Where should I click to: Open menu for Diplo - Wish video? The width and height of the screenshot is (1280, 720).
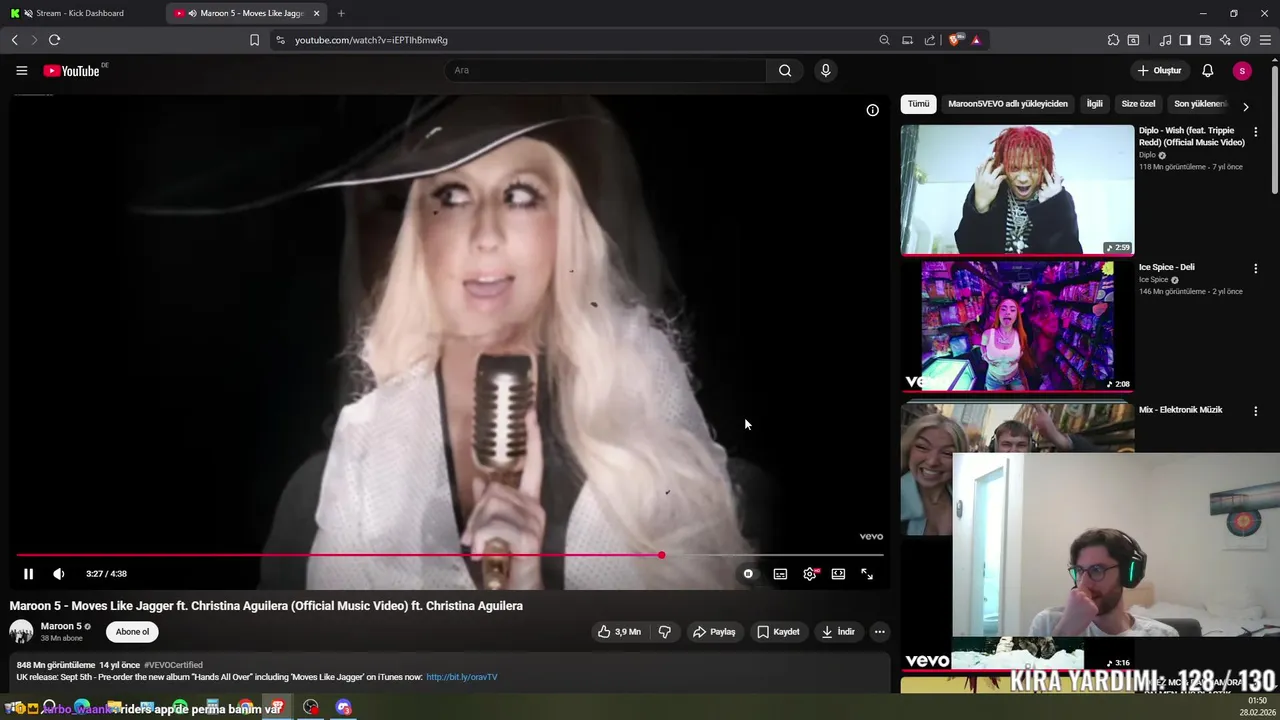1256,132
